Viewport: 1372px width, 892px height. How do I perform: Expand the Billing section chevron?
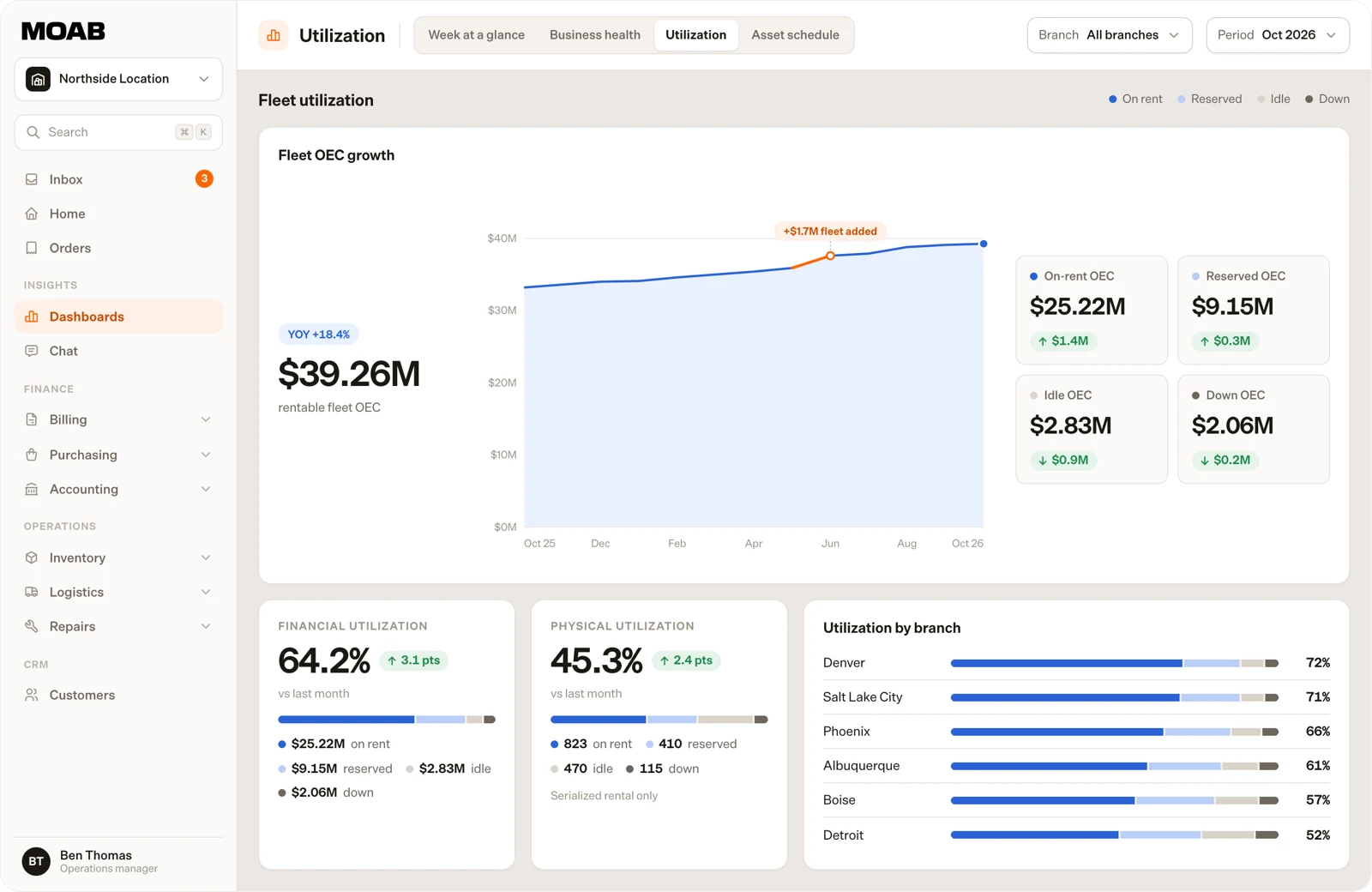coord(206,419)
